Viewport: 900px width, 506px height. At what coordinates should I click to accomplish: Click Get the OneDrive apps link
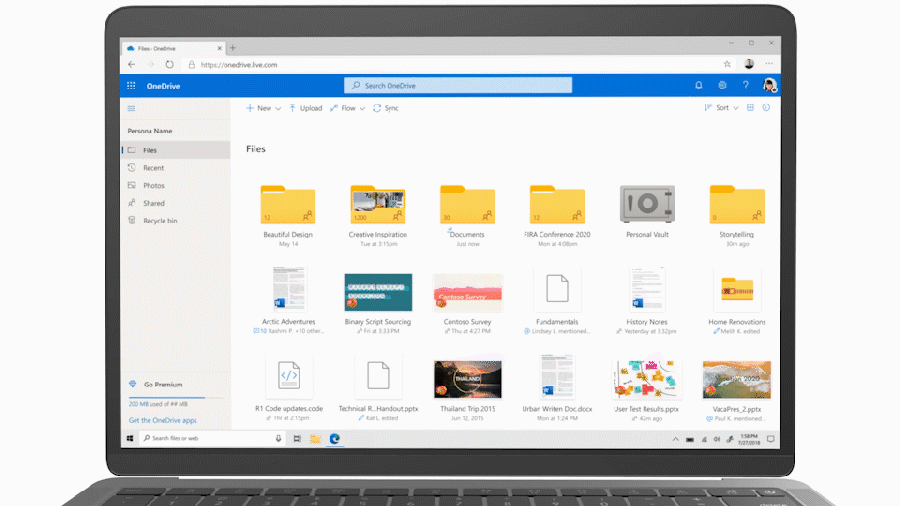coord(162,420)
